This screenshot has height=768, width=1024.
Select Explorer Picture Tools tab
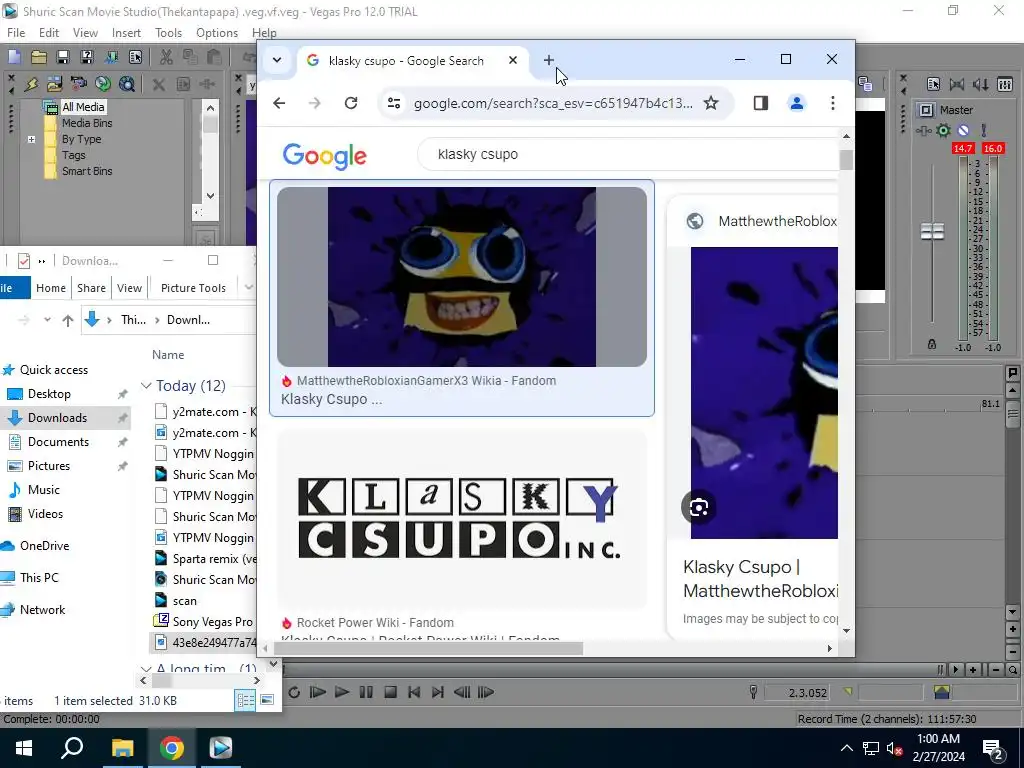coord(193,288)
